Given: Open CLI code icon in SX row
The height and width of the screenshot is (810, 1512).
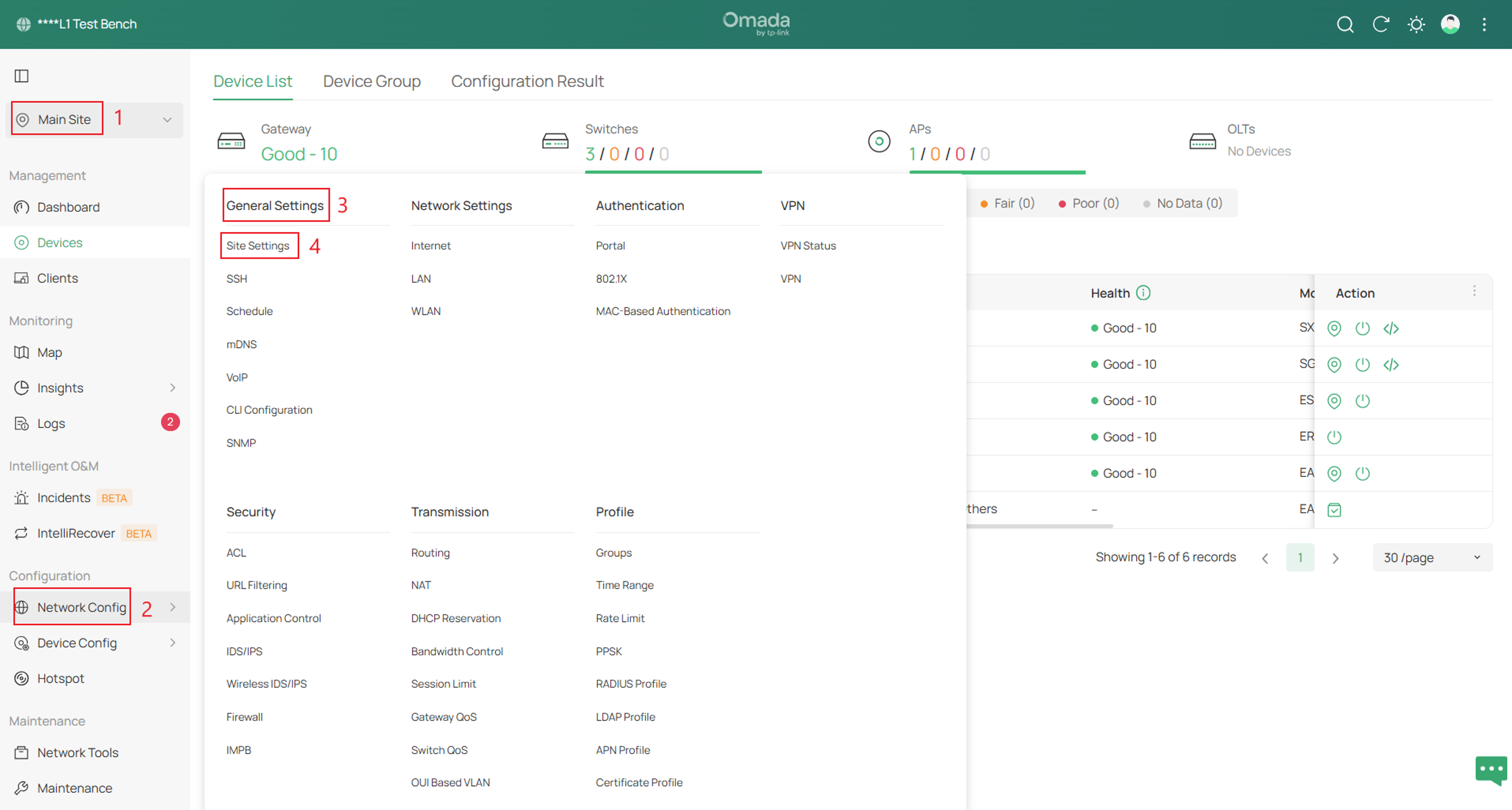Looking at the screenshot, I should tap(1391, 328).
